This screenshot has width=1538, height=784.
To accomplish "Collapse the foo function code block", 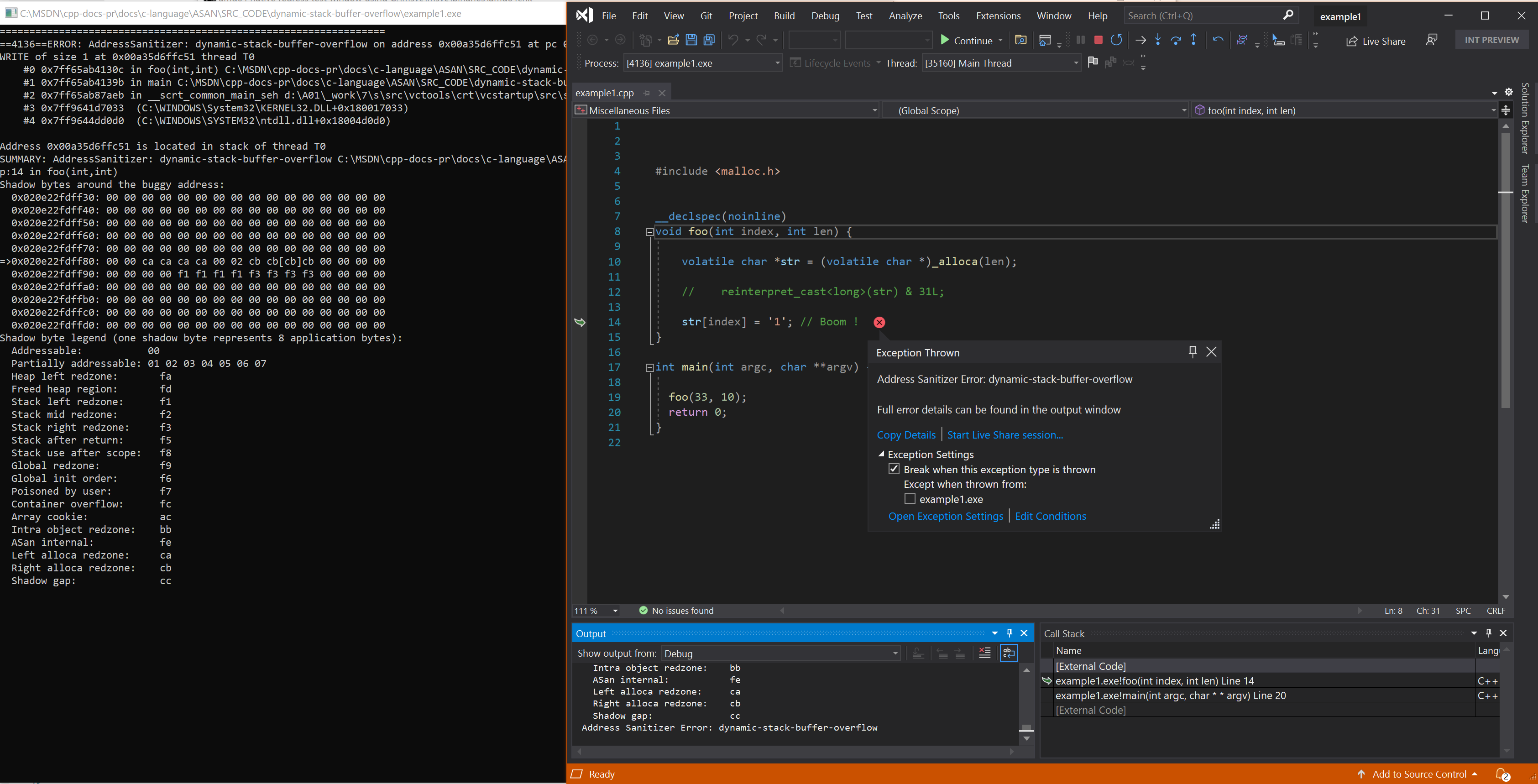I will point(649,231).
